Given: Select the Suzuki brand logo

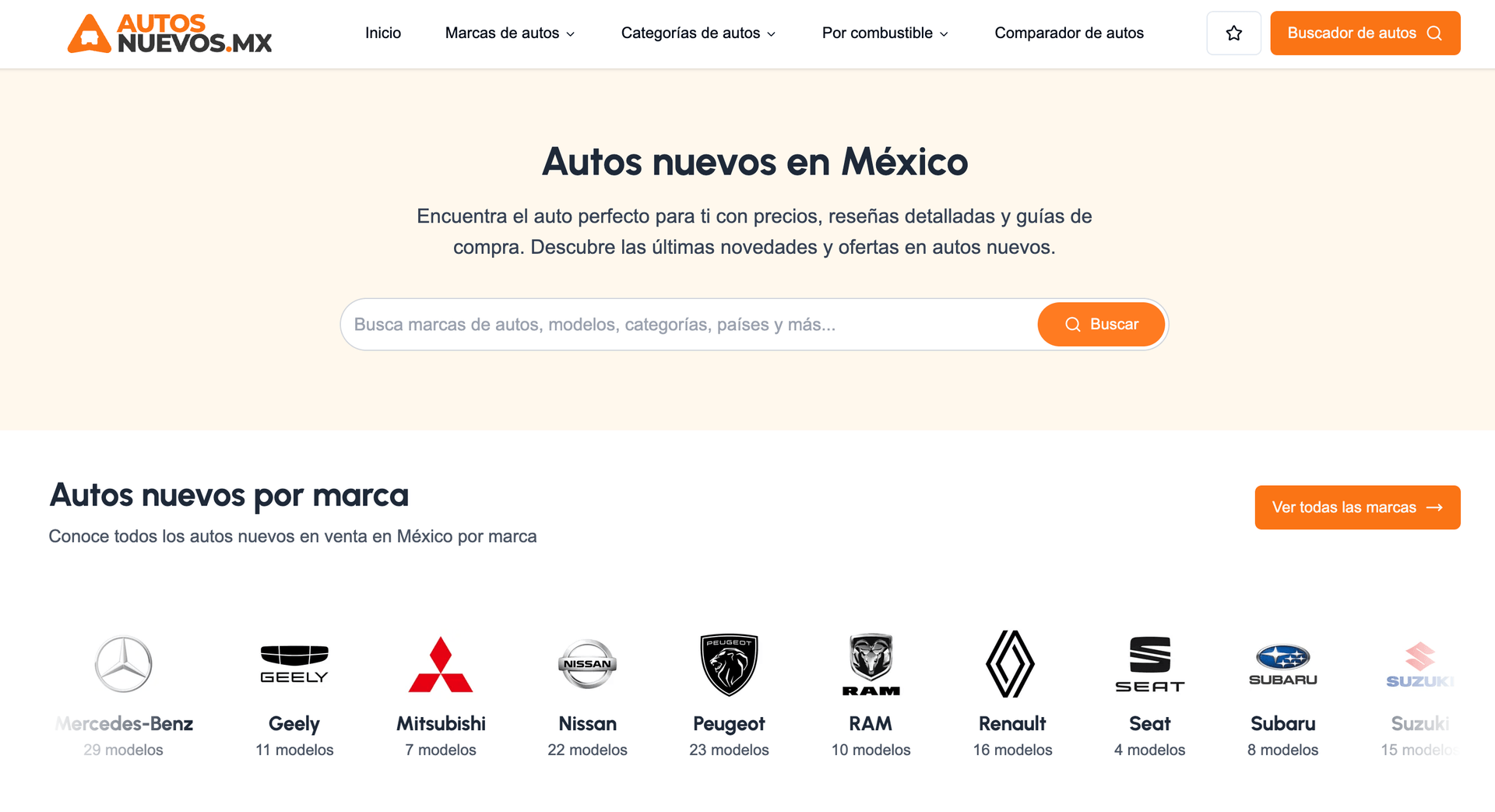Looking at the screenshot, I should coord(1419,666).
